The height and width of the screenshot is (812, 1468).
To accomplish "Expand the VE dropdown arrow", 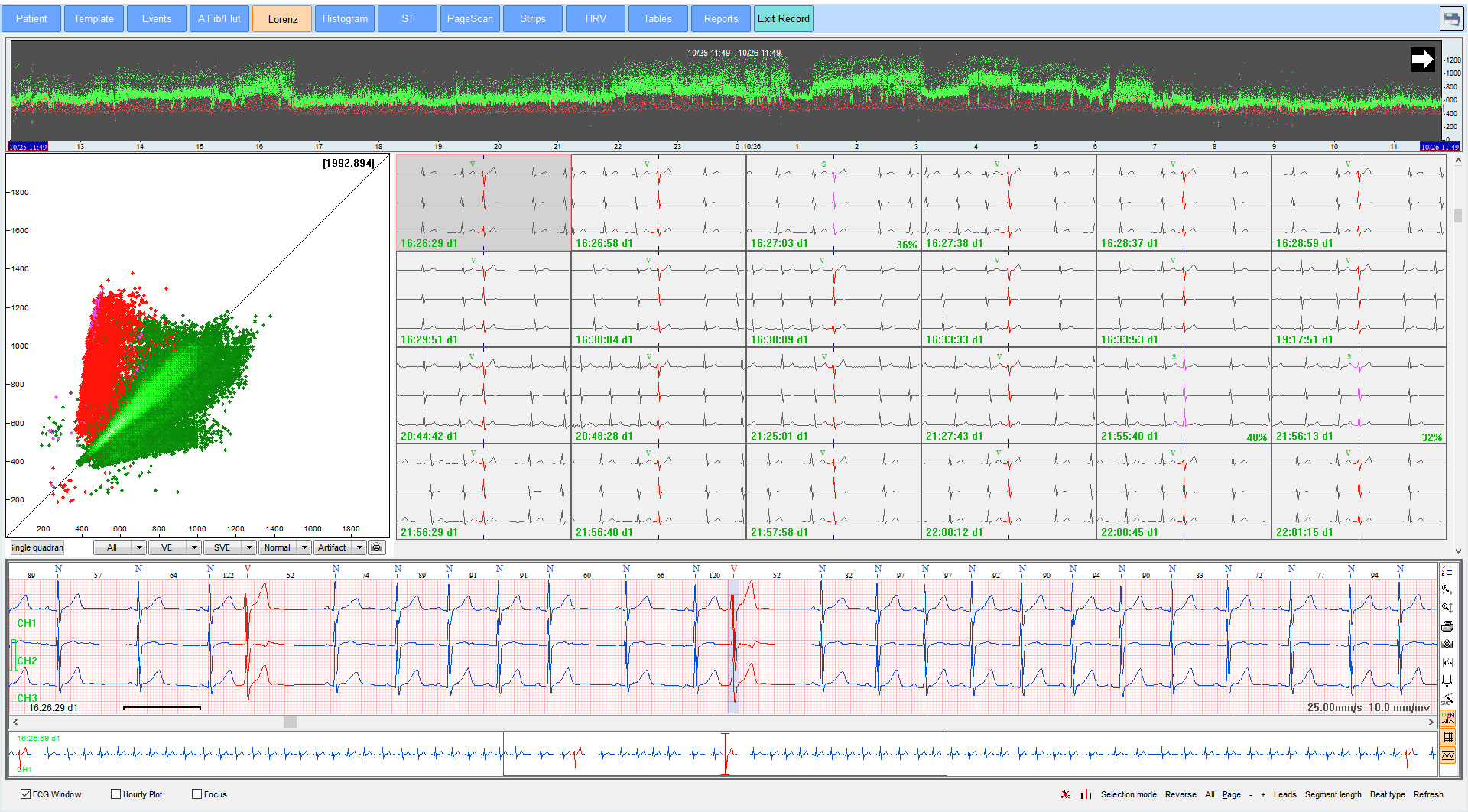I will pos(194,547).
